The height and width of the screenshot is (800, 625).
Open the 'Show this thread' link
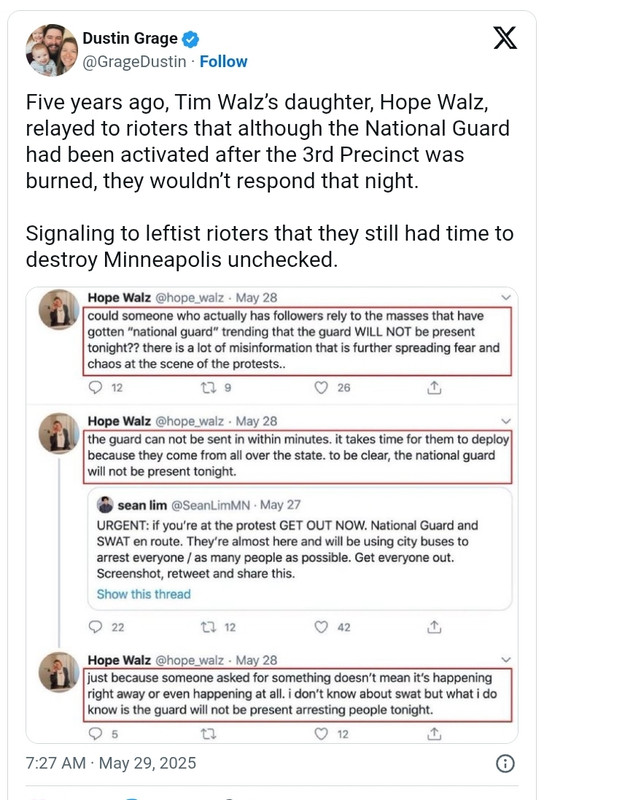coord(144,594)
